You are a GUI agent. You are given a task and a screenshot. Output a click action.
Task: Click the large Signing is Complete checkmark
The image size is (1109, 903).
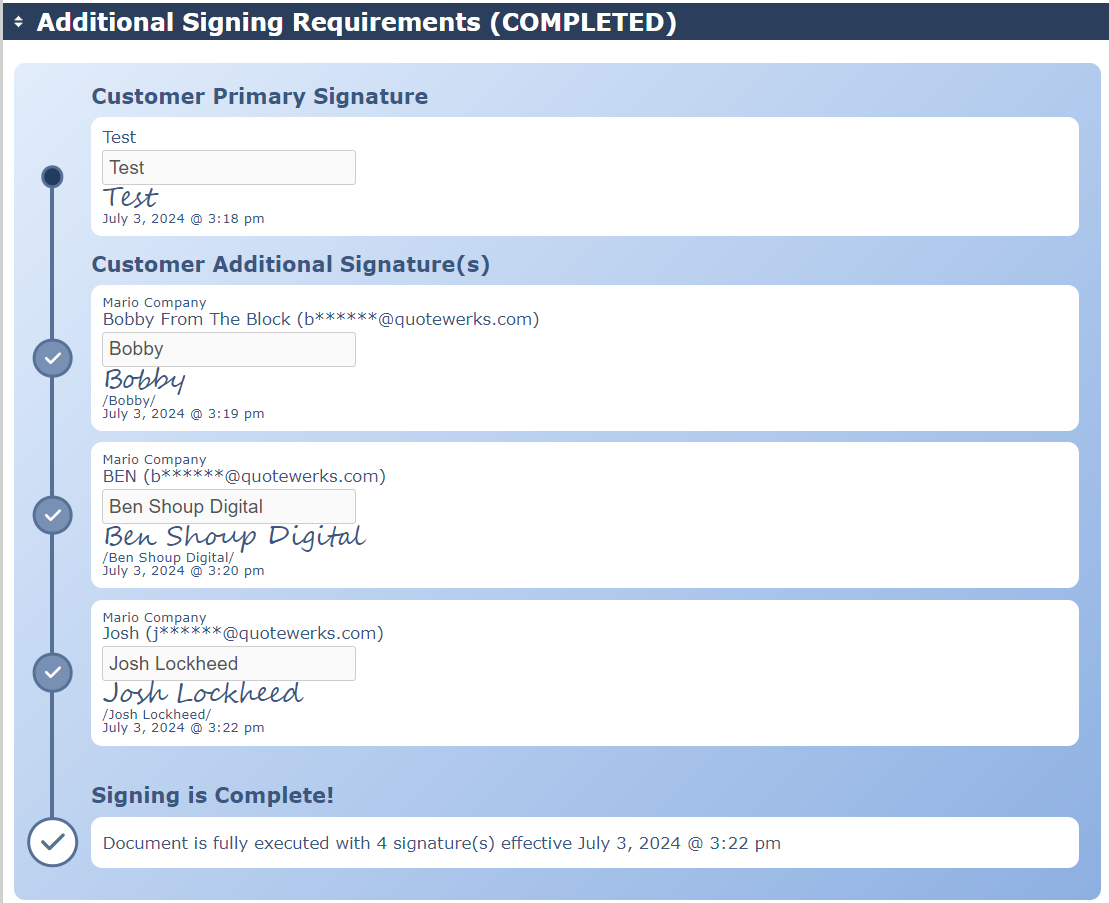tap(53, 842)
